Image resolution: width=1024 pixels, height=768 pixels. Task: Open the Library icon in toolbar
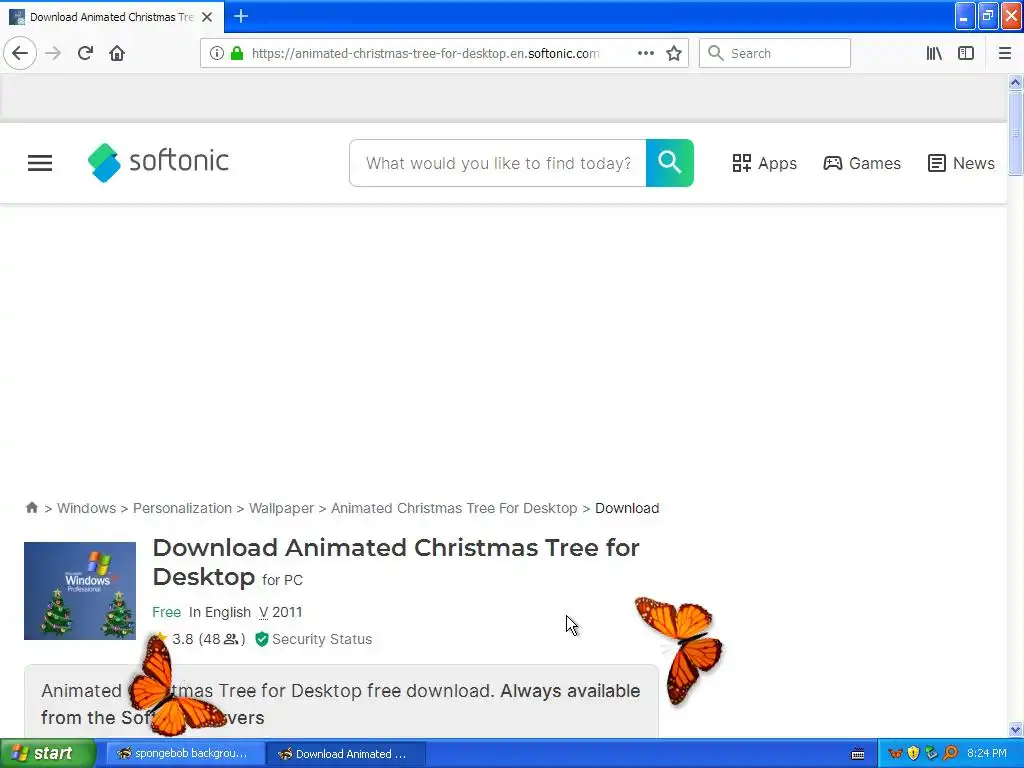click(934, 54)
